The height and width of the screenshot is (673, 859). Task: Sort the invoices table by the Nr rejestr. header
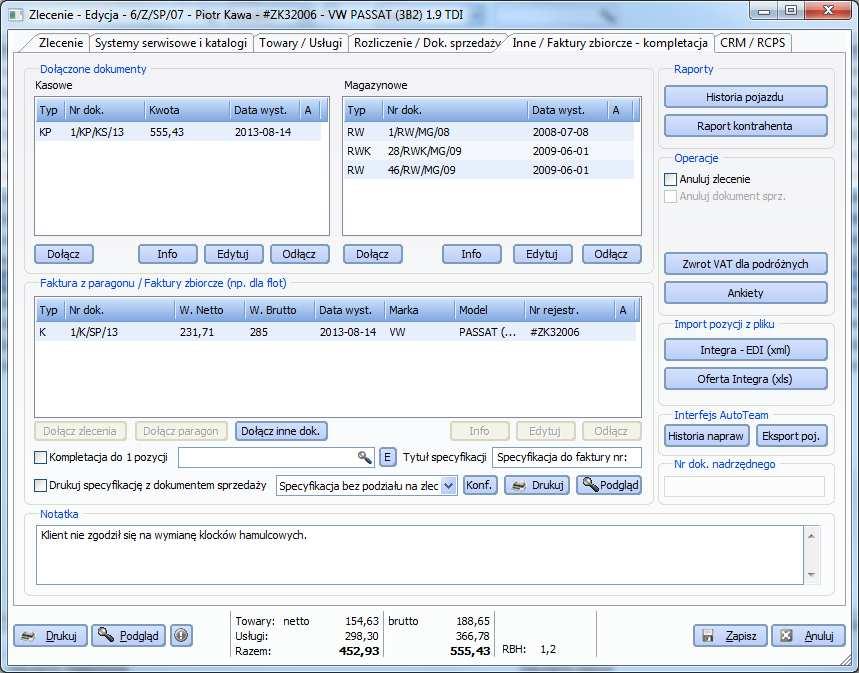tap(569, 310)
